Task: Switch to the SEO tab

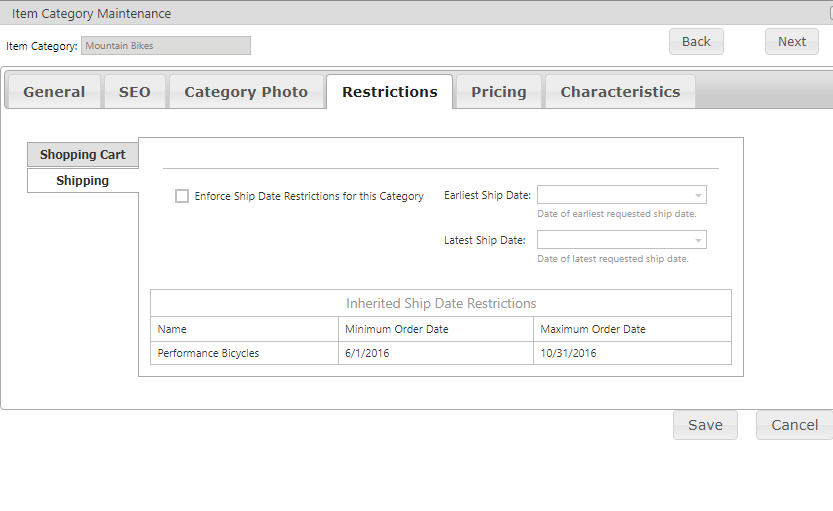Action: coord(135,92)
